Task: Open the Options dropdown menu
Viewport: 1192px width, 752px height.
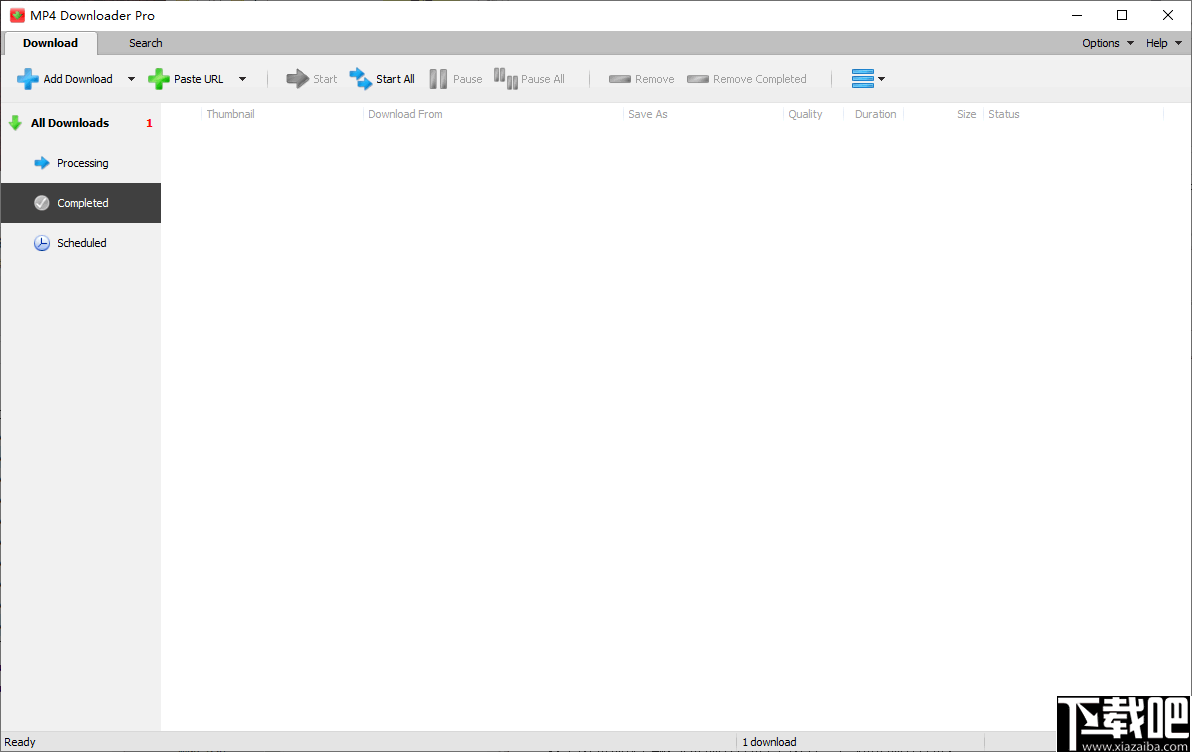Action: click(x=1108, y=43)
